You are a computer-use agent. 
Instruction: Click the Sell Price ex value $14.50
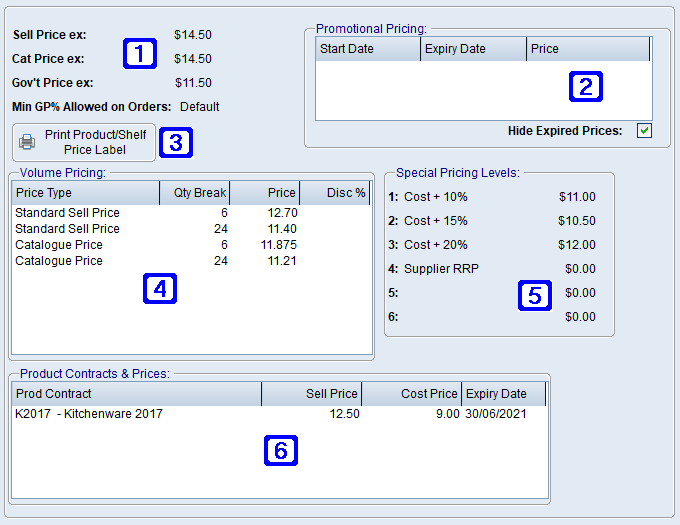(x=193, y=35)
